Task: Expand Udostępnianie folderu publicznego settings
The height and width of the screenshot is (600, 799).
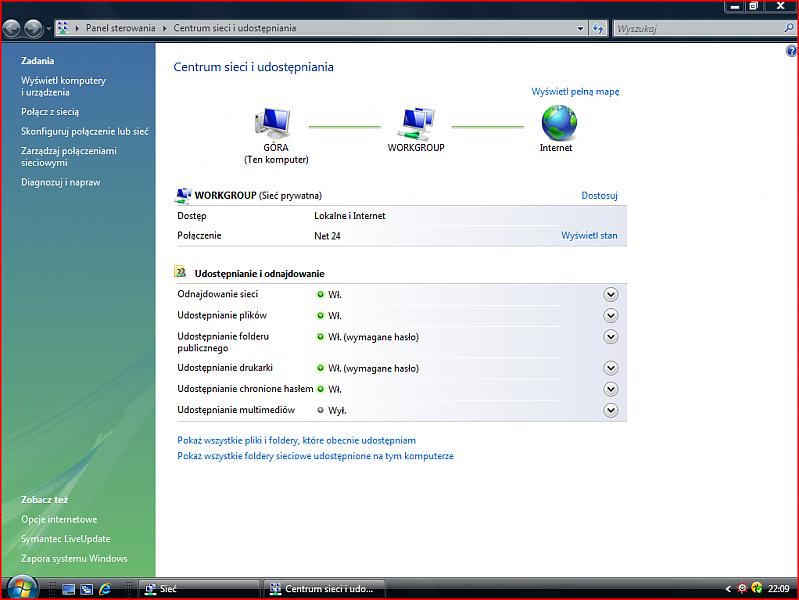Action: 610,337
